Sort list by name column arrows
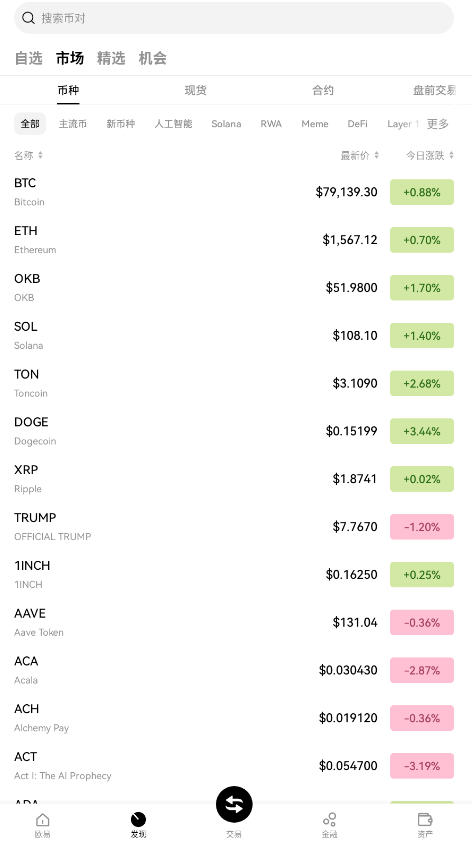The image size is (472, 842). (40, 155)
